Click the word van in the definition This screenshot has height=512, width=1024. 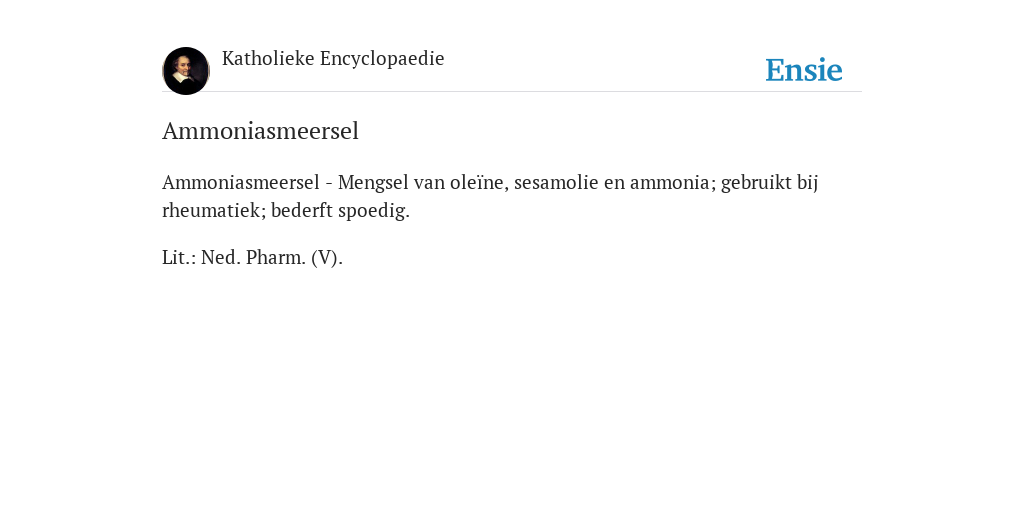point(429,182)
